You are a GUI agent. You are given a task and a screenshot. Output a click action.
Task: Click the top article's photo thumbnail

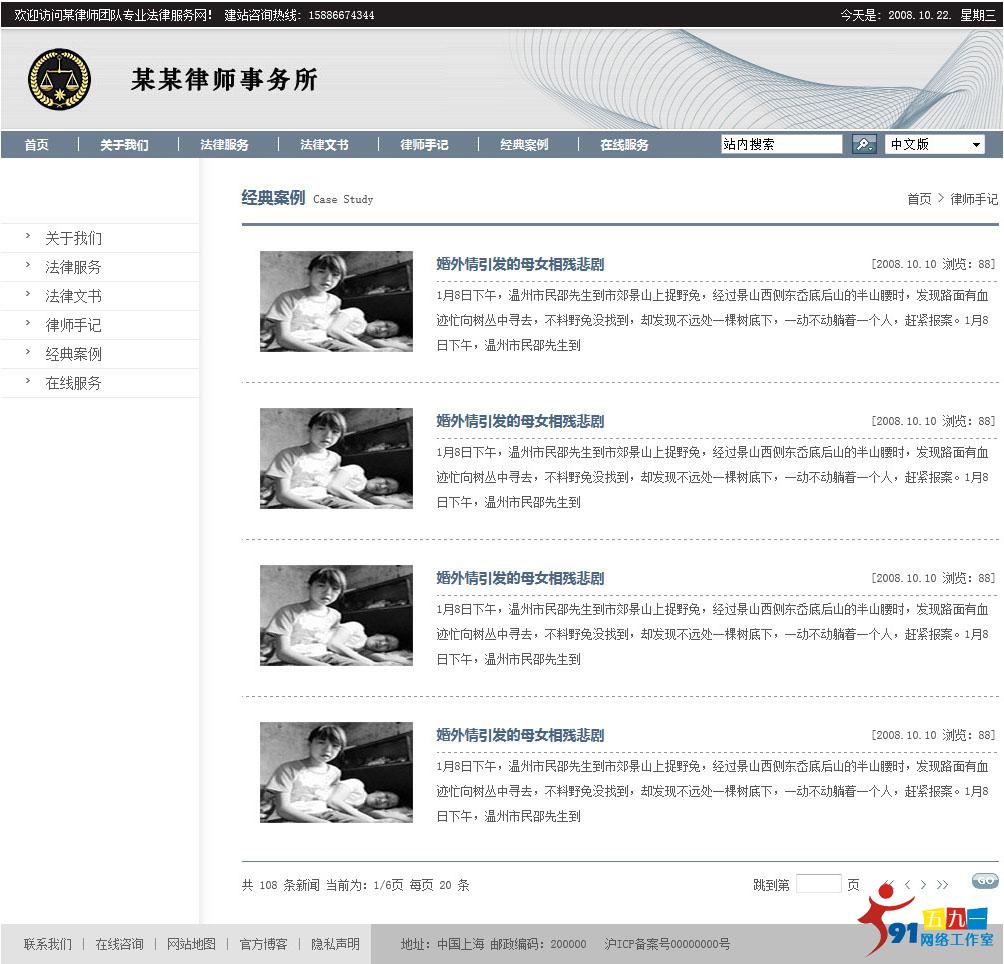336,302
